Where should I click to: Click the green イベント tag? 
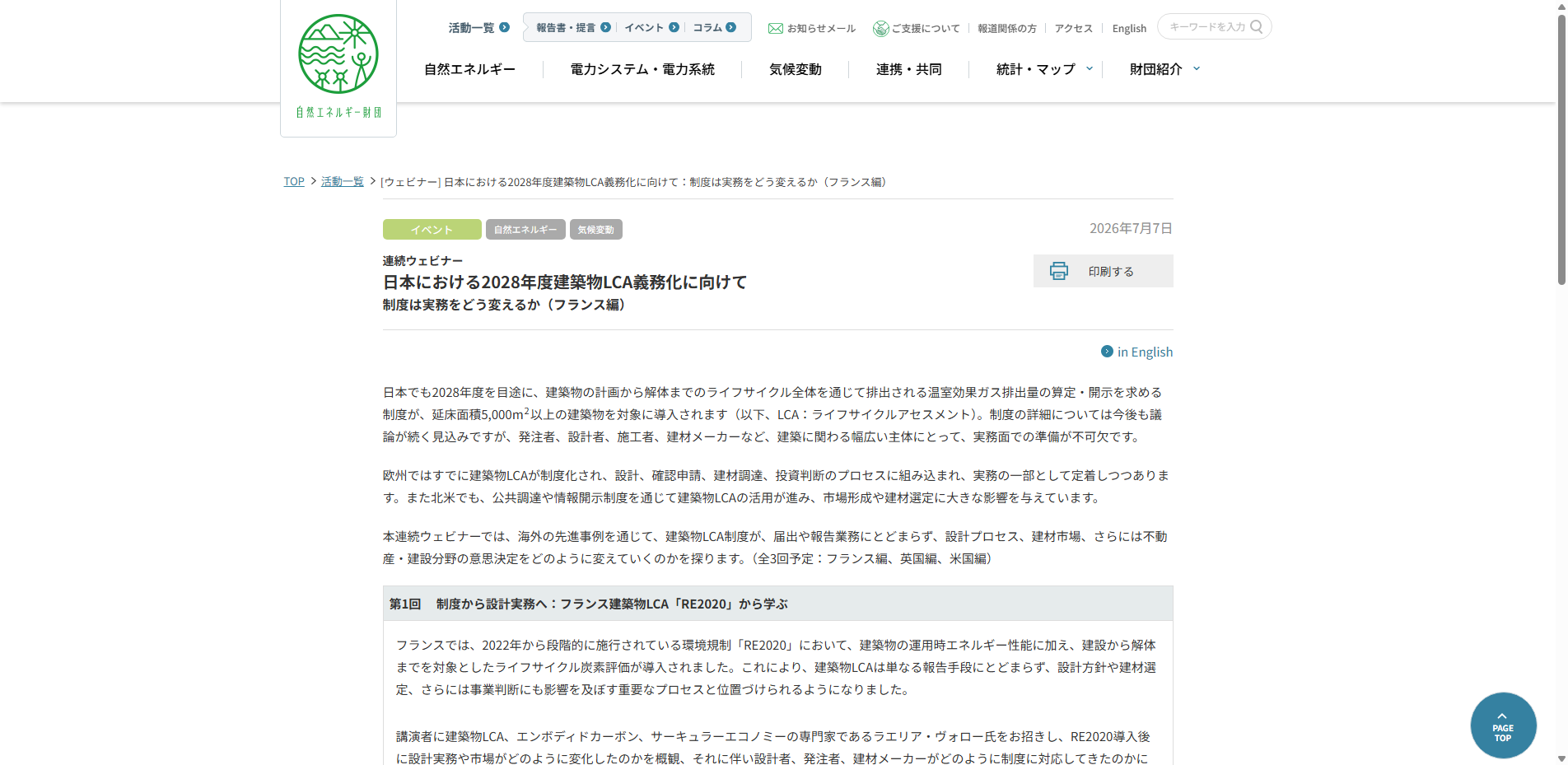432,230
